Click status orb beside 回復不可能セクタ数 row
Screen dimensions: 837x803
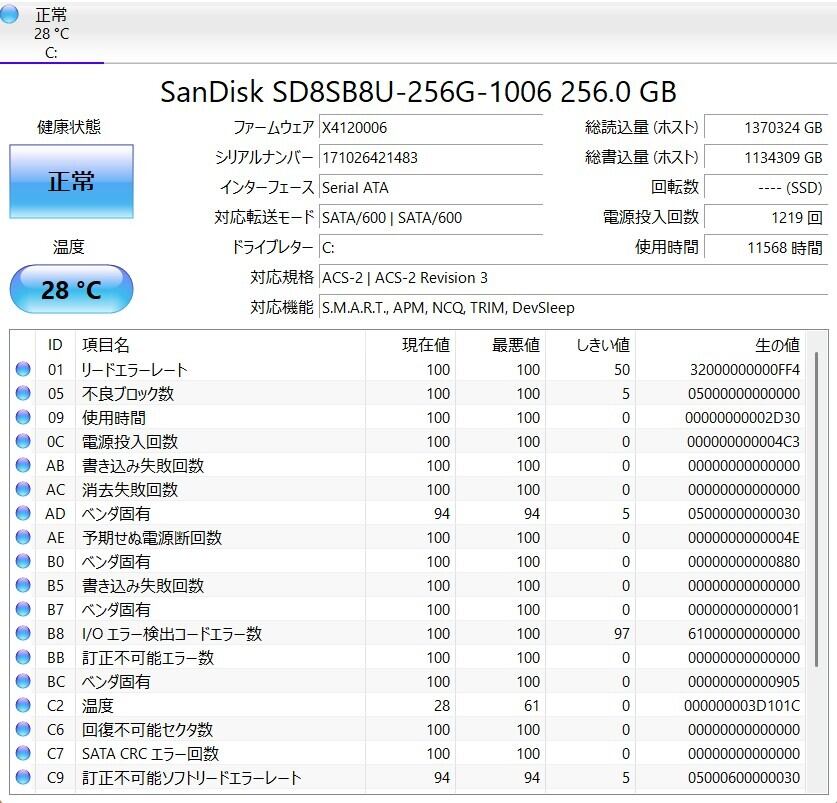(23, 730)
